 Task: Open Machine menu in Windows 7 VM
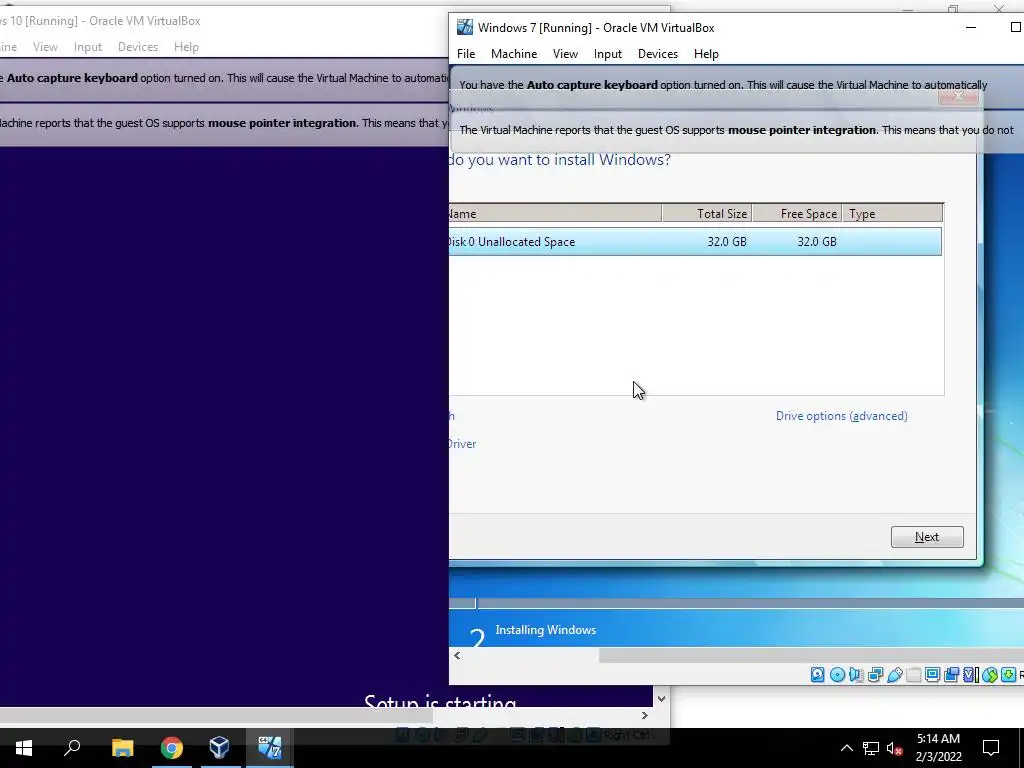pos(514,54)
